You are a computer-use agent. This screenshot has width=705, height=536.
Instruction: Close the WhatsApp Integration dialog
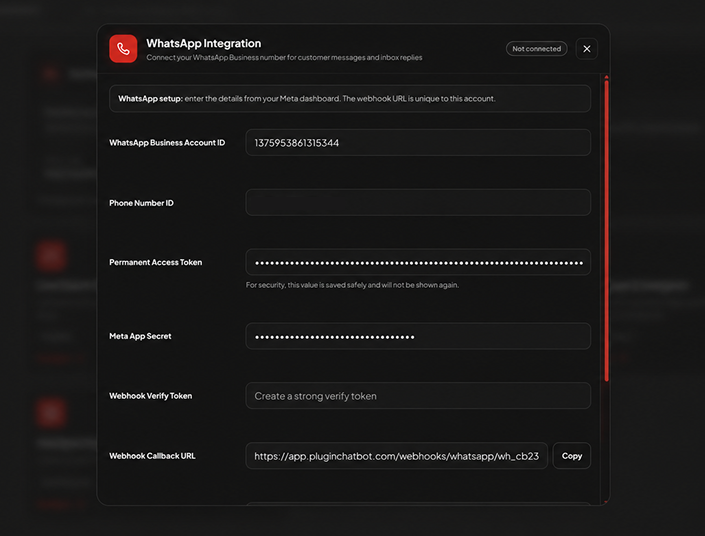pyautogui.click(x=587, y=49)
